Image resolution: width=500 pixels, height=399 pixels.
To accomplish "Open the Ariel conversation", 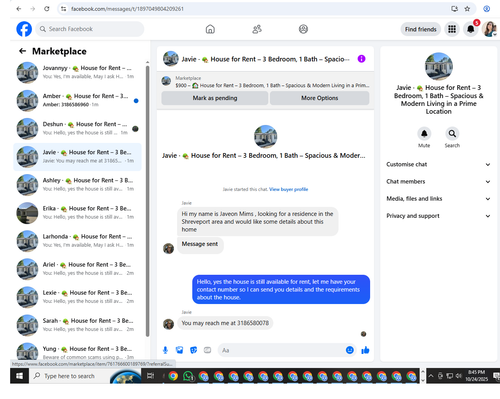I will [x=77, y=269].
